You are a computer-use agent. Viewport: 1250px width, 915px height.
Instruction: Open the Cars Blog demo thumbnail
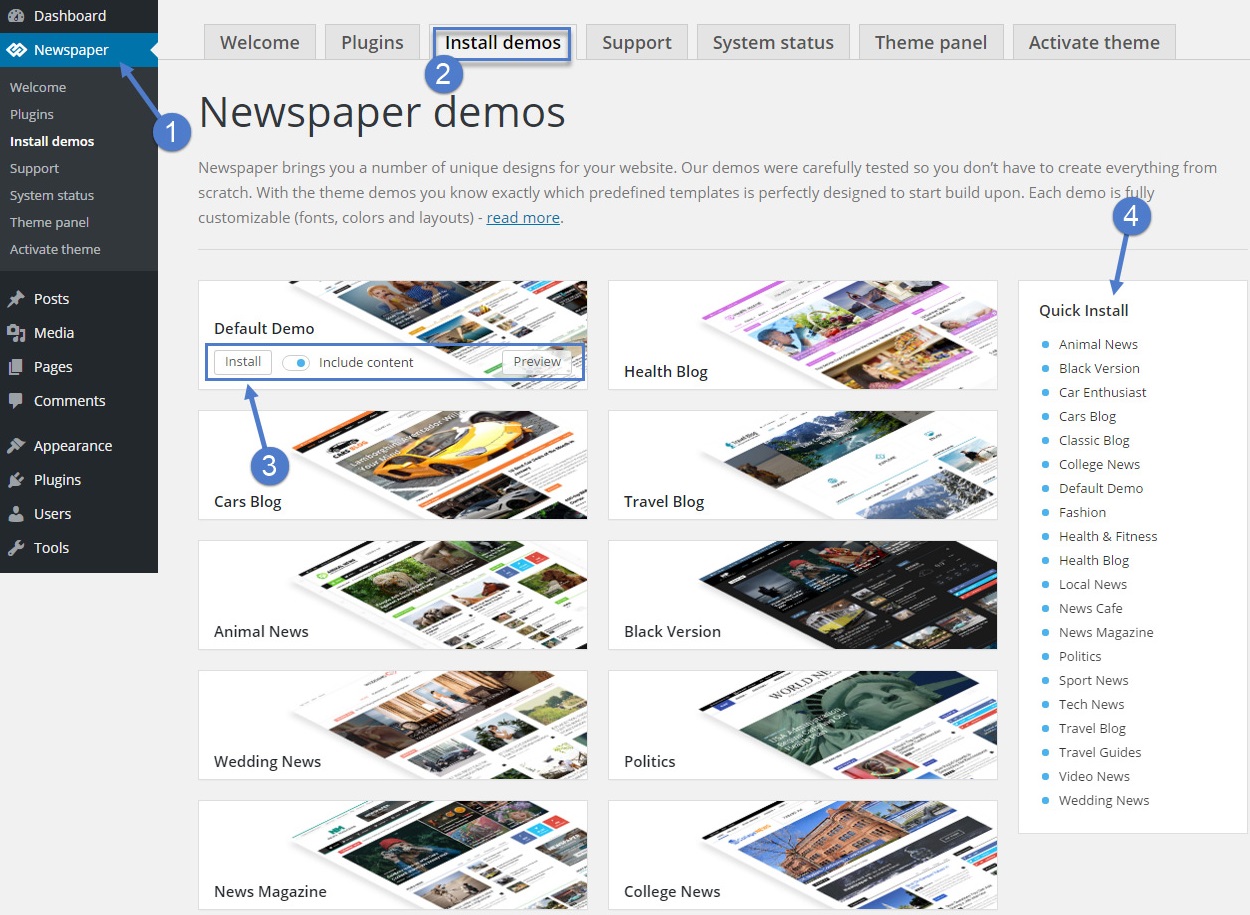point(393,465)
